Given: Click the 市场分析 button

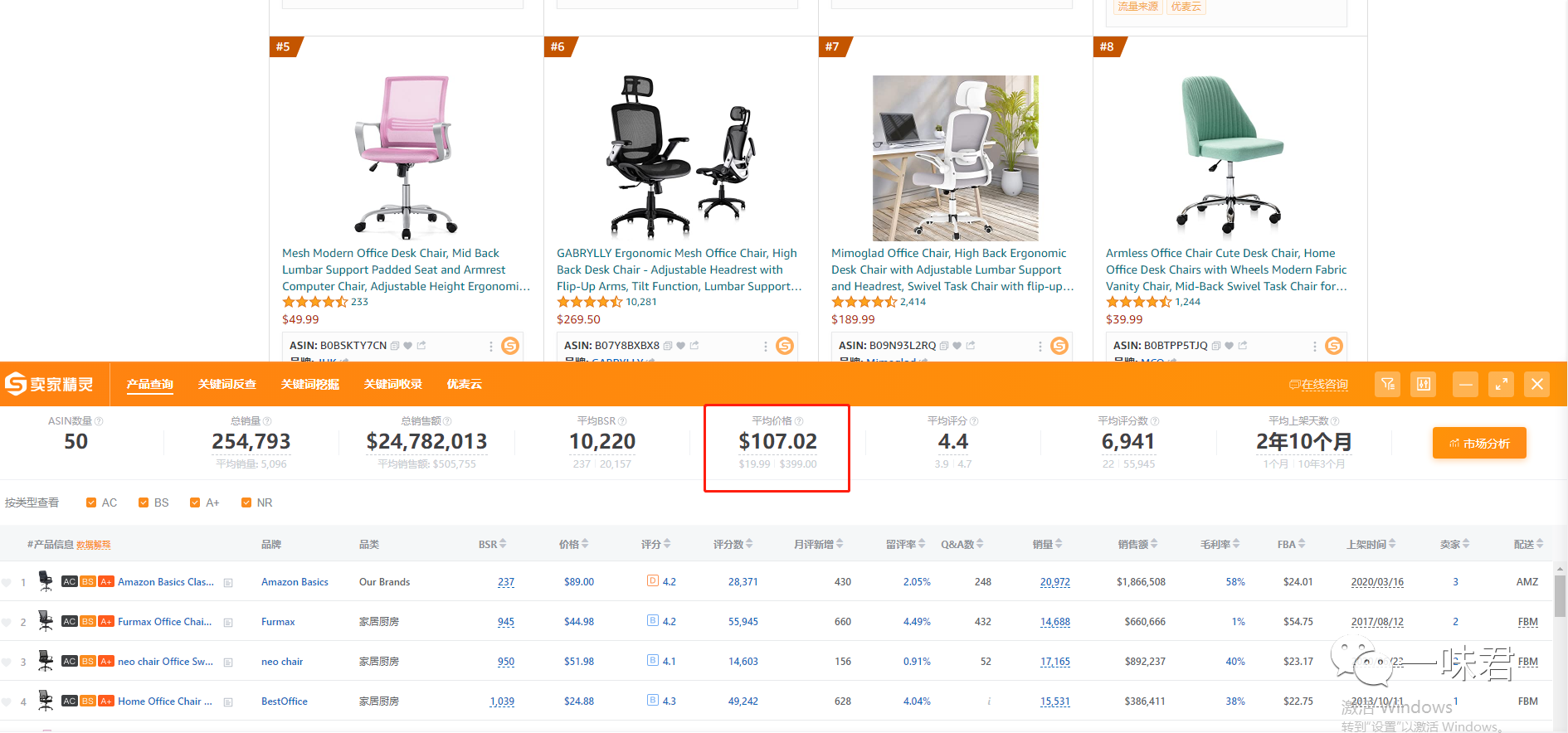Looking at the screenshot, I should point(1479,444).
